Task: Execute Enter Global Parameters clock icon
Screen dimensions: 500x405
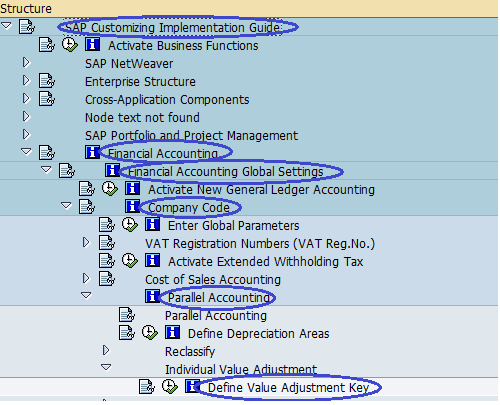Action: tap(130, 225)
